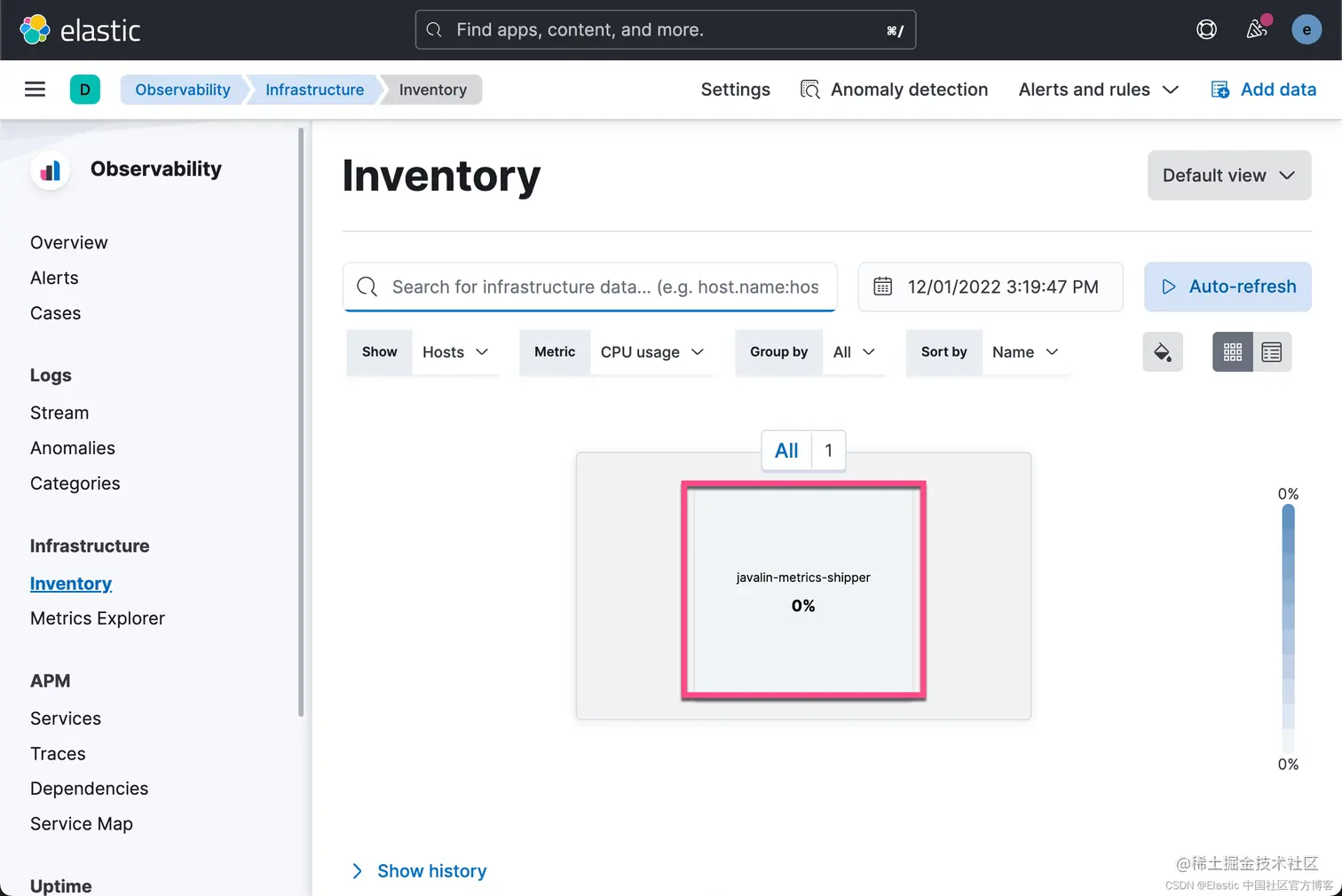Viewport: 1342px width, 896px height.
Task: Open Categories in the sidebar
Action: (75, 483)
